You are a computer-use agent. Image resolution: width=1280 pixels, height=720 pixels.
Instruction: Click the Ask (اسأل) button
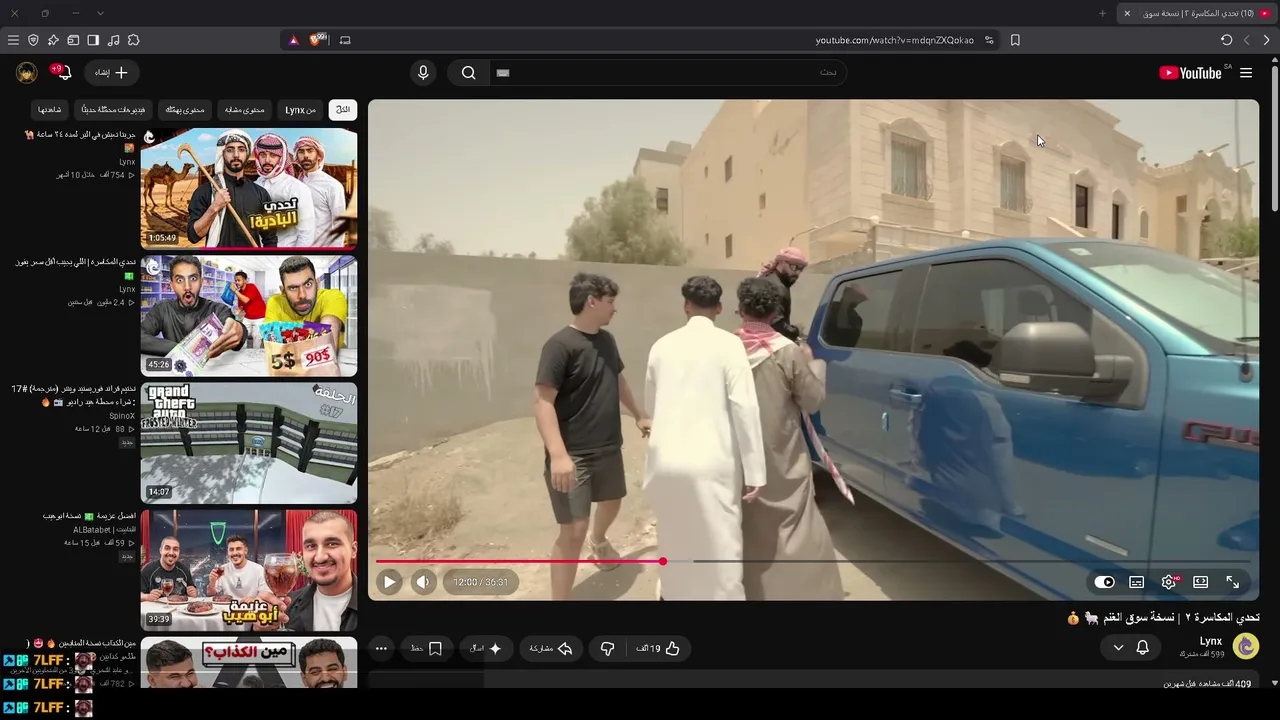point(487,648)
